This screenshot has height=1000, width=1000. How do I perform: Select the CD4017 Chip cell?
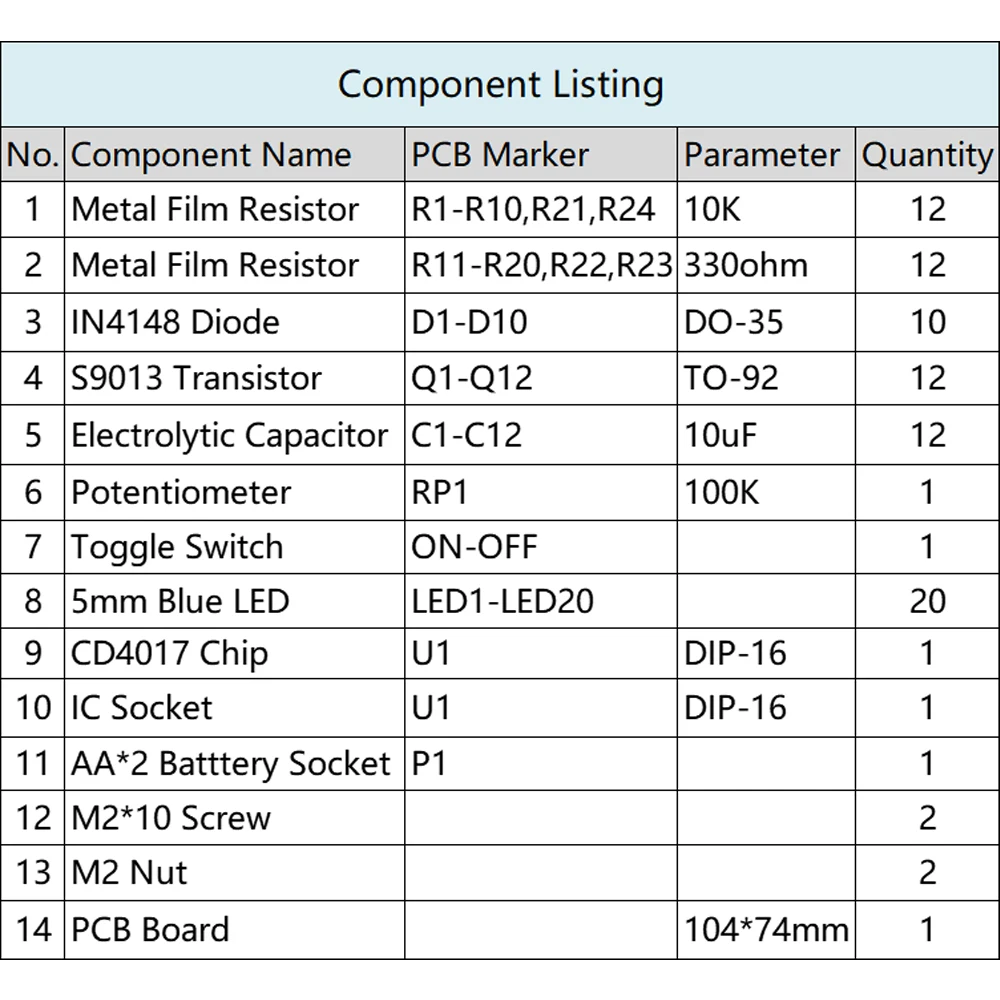[x=169, y=654]
